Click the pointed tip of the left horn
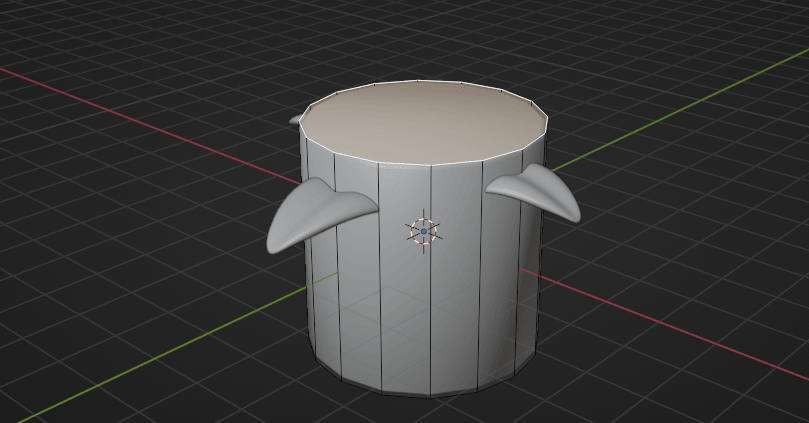The image size is (809, 423). [272, 246]
